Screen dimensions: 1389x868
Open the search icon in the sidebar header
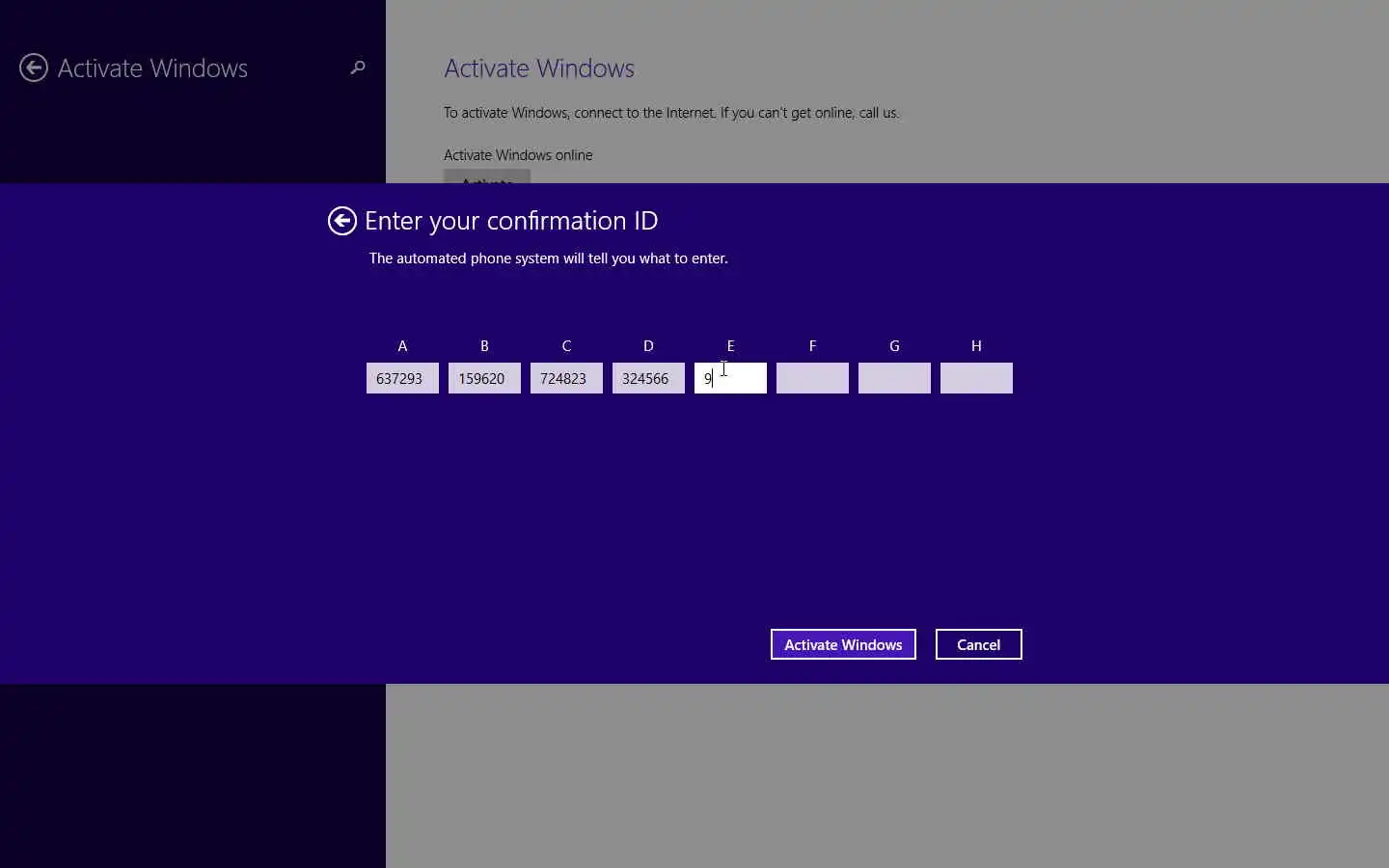[358, 68]
